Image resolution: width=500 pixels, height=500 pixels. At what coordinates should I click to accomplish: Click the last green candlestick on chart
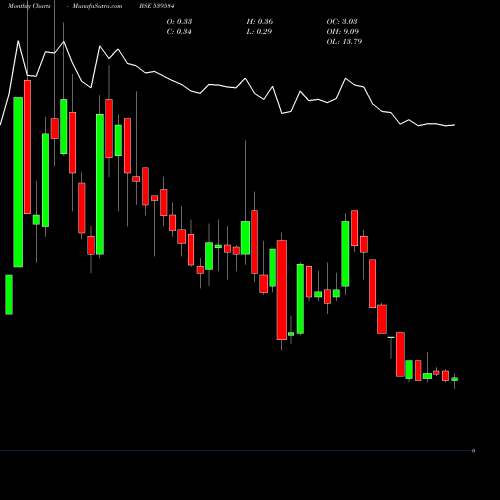(x=455, y=379)
